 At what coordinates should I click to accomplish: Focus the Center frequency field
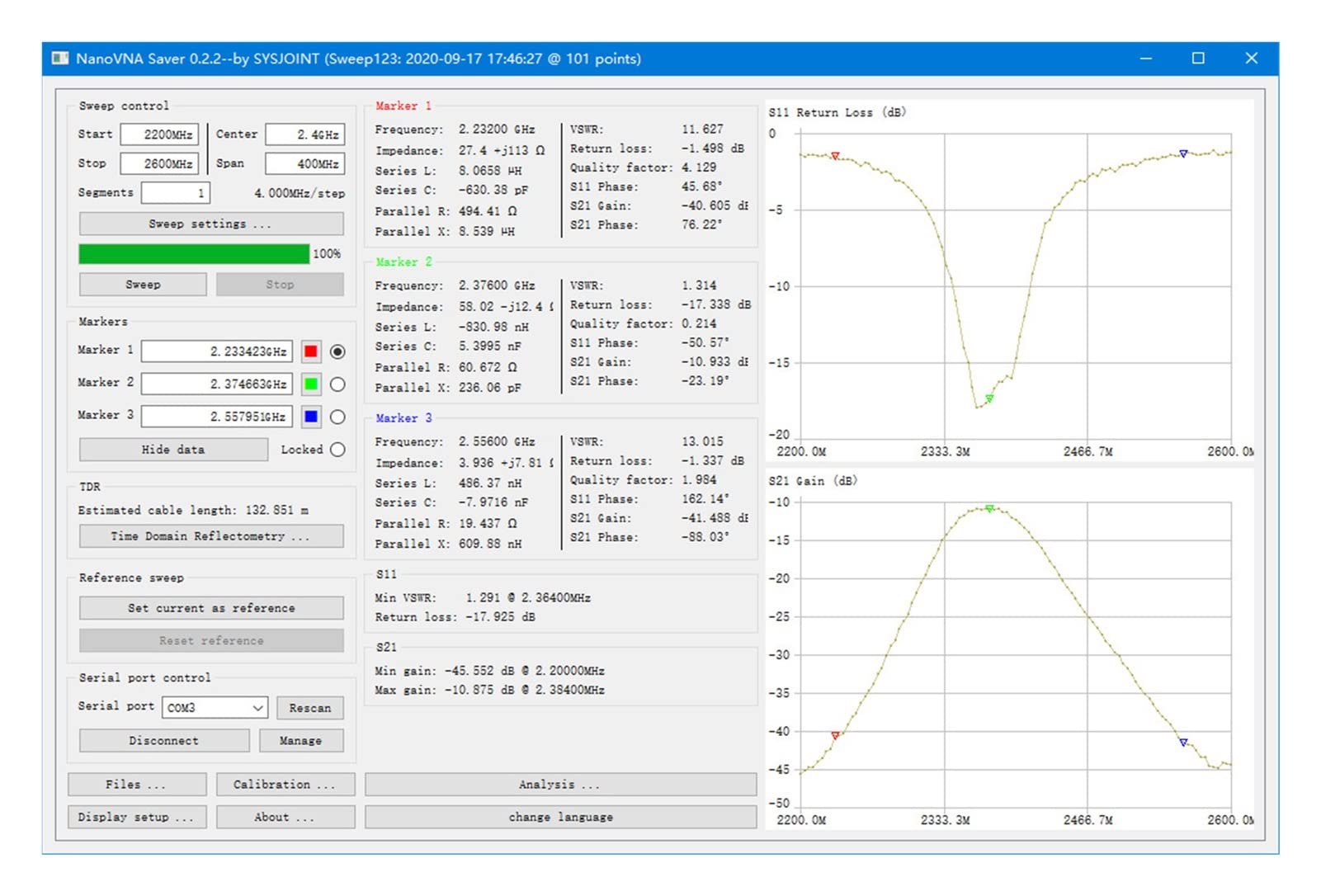click(304, 134)
